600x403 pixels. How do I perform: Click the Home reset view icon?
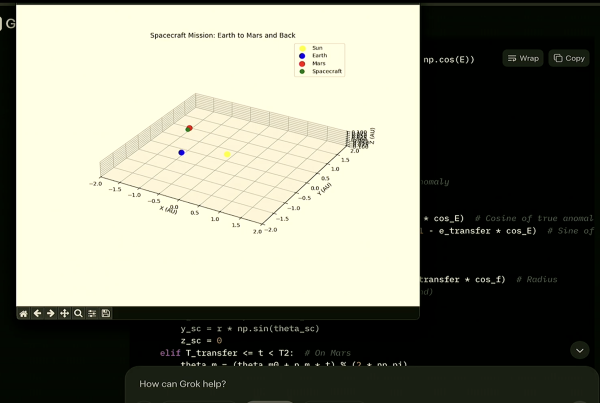tap(23, 313)
